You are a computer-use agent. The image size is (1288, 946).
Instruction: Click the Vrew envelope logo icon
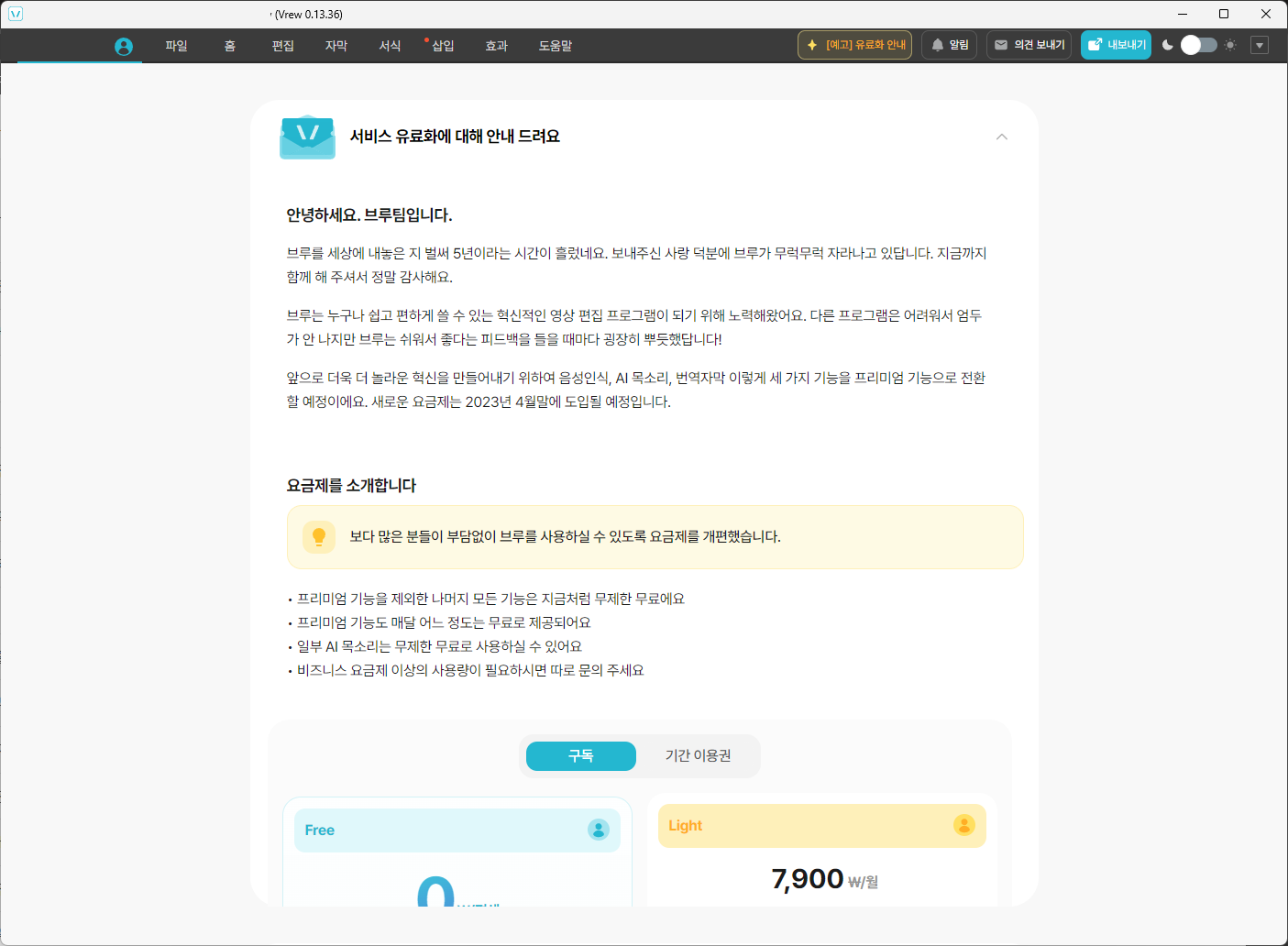coord(307,137)
